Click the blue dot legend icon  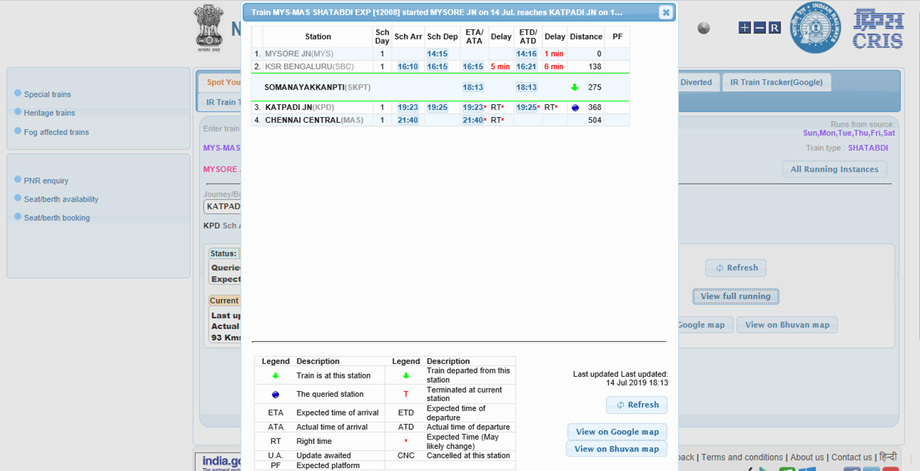(x=275, y=395)
